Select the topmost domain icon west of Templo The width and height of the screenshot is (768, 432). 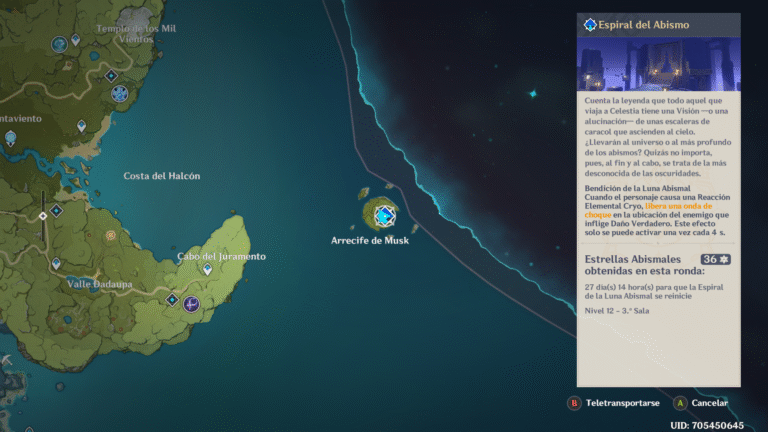[x=59, y=44]
